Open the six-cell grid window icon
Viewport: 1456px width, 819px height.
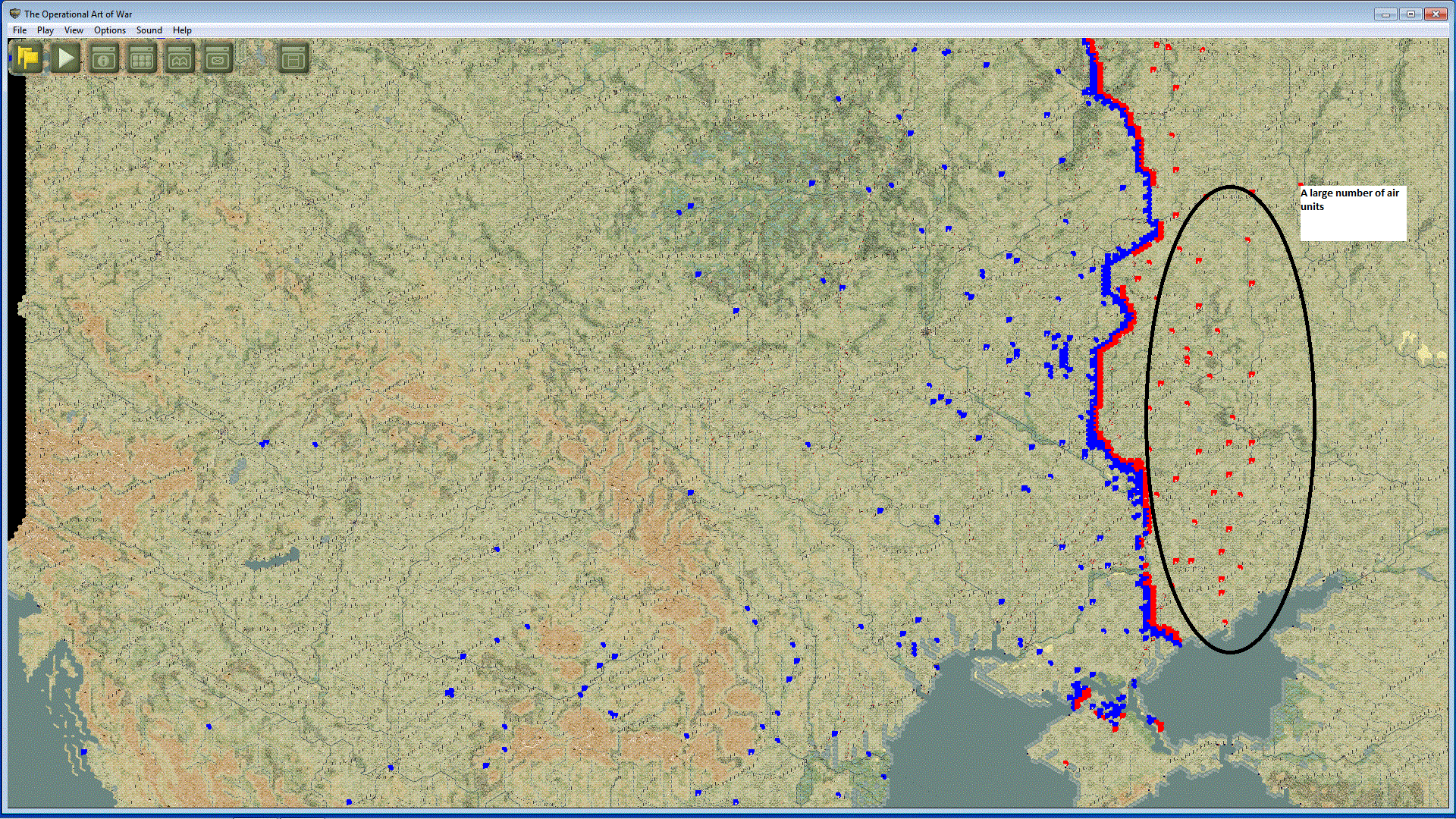pyautogui.click(x=142, y=58)
